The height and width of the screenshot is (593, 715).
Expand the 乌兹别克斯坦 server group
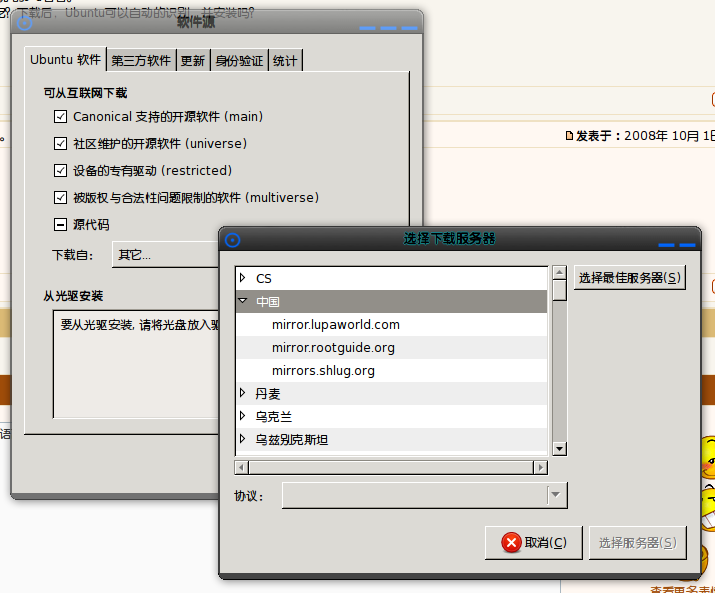pyautogui.click(x=243, y=439)
